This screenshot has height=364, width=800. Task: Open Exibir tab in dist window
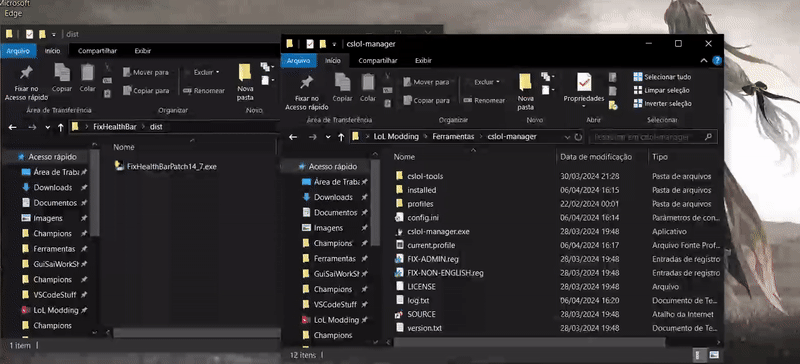pyautogui.click(x=142, y=51)
